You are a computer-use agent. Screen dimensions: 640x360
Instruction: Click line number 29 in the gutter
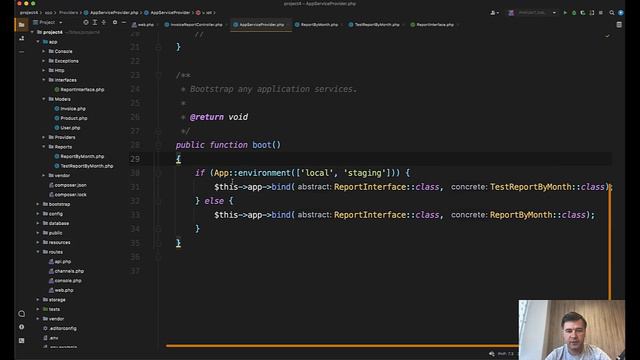[135, 159]
